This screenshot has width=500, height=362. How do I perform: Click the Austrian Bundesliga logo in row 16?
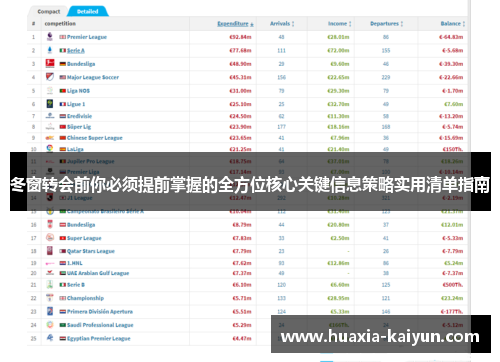50,224
